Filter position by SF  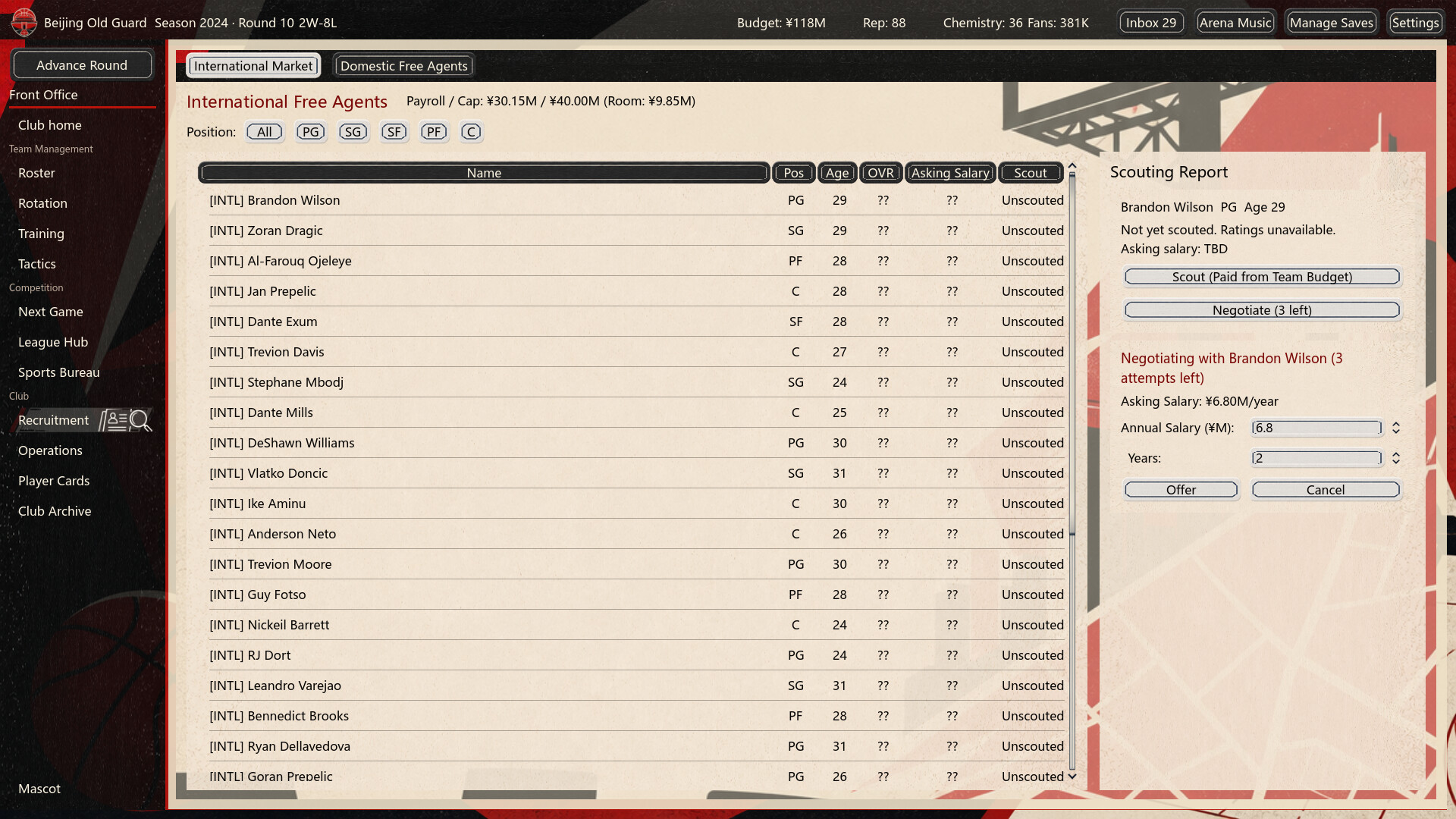tap(394, 132)
